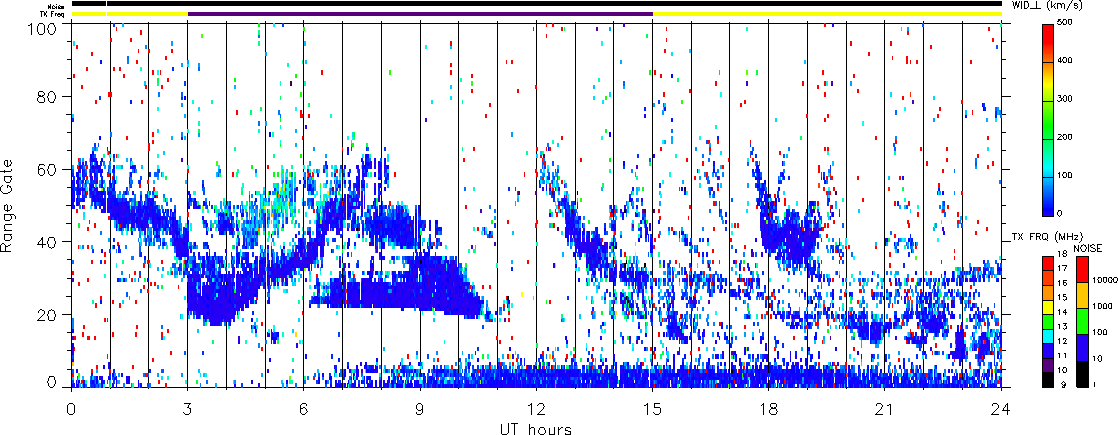
Task: Click the "24" UT hour tick label
Action: click(x=1001, y=410)
